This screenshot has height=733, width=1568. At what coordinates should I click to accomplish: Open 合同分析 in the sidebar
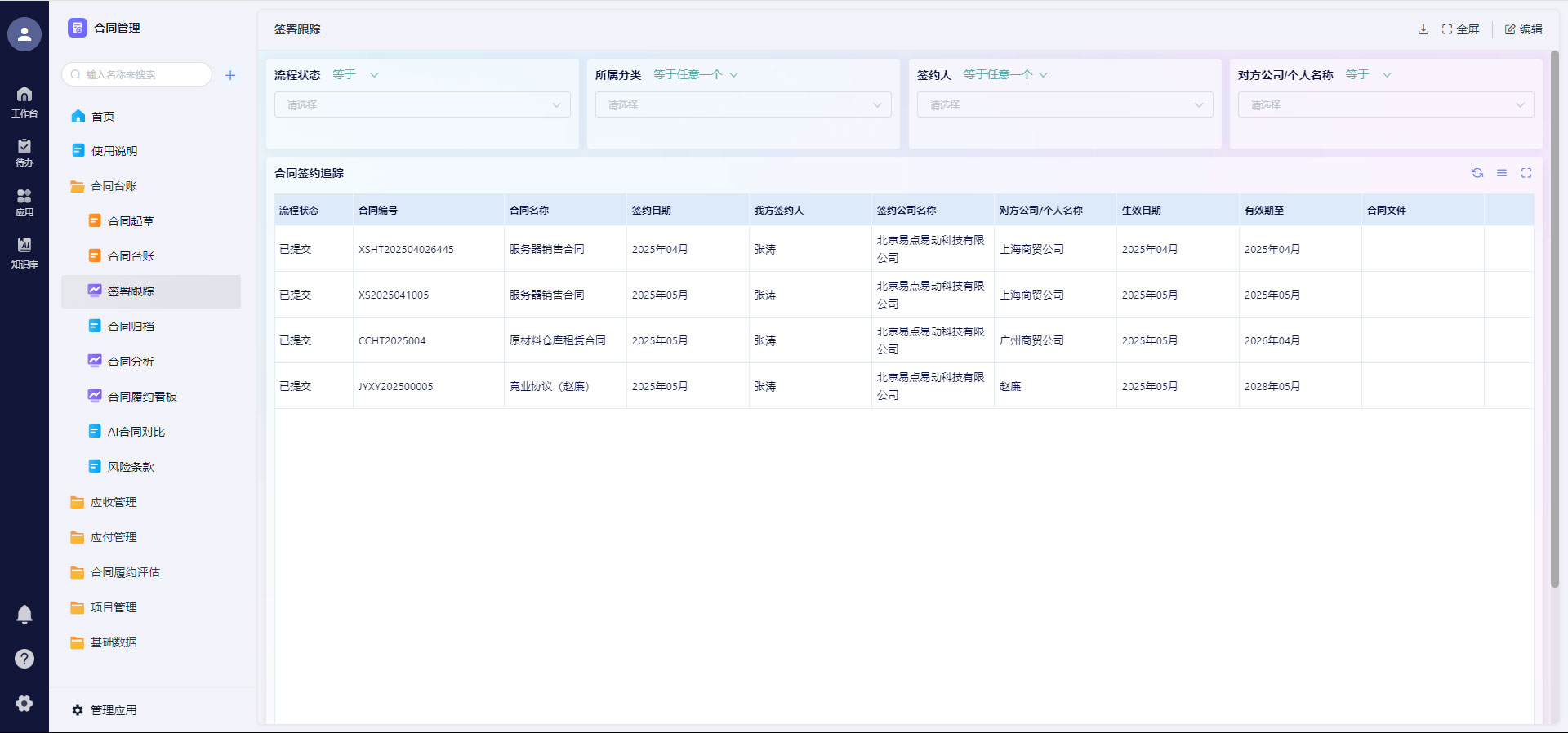coord(131,362)
